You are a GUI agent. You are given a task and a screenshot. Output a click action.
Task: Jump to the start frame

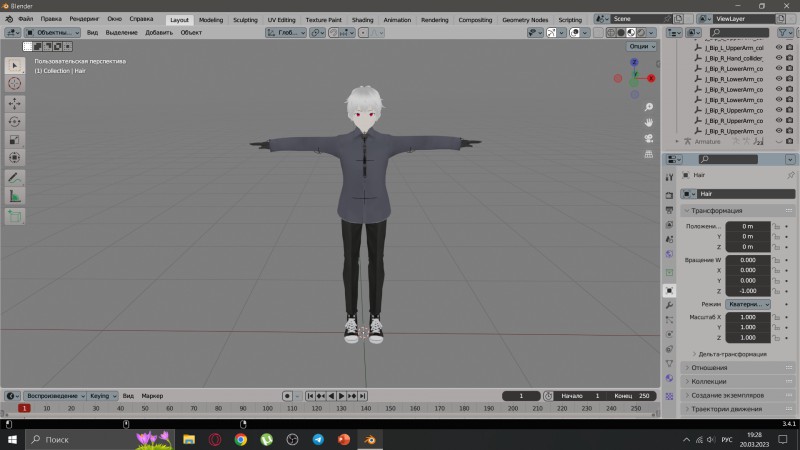coord(310,396)
